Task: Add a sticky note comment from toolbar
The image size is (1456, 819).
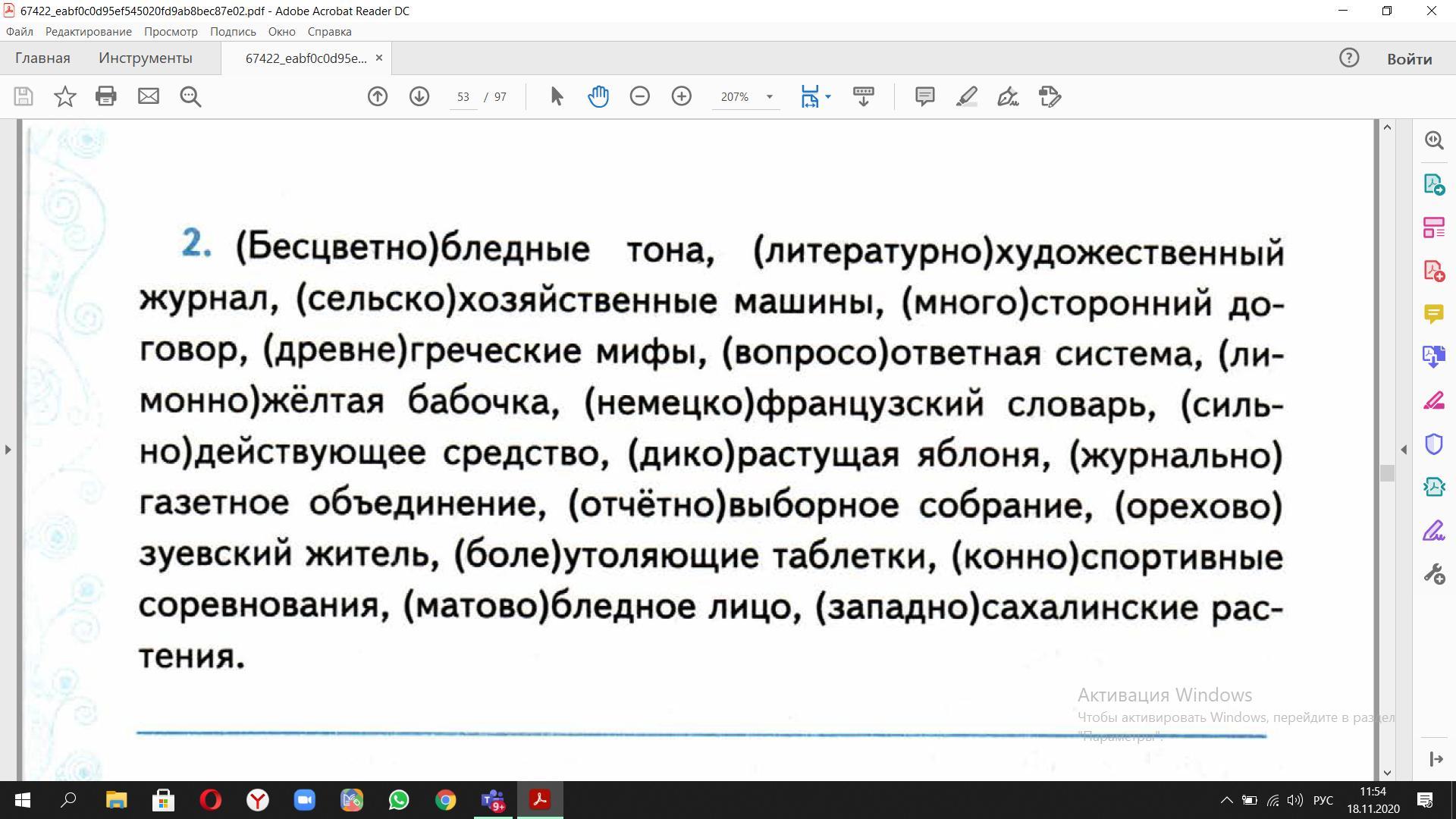Action: point(924,96)
